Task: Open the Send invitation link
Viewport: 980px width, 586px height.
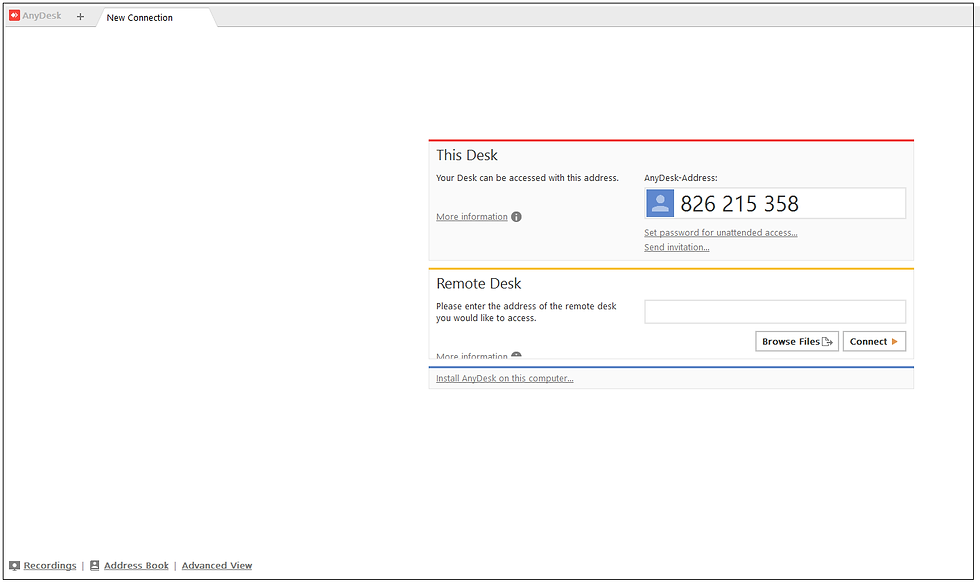Action: 677,247
